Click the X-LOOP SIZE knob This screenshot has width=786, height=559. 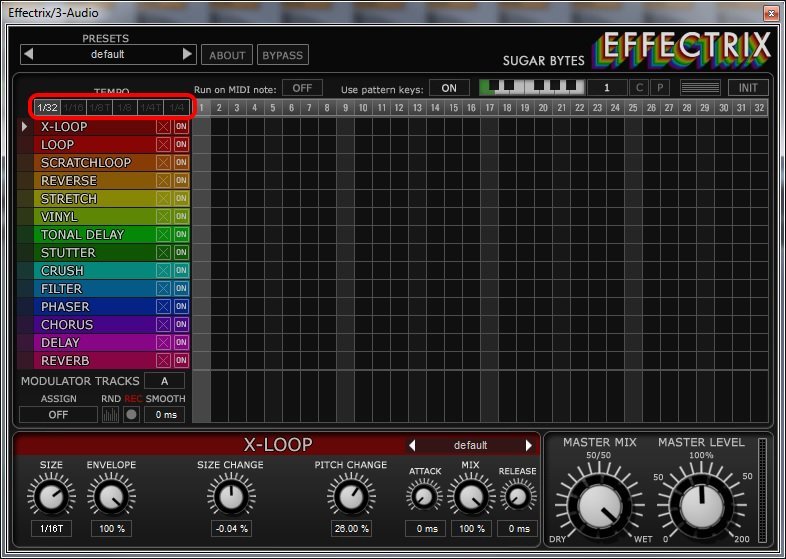pyautogui.click(x=51, y=496)
